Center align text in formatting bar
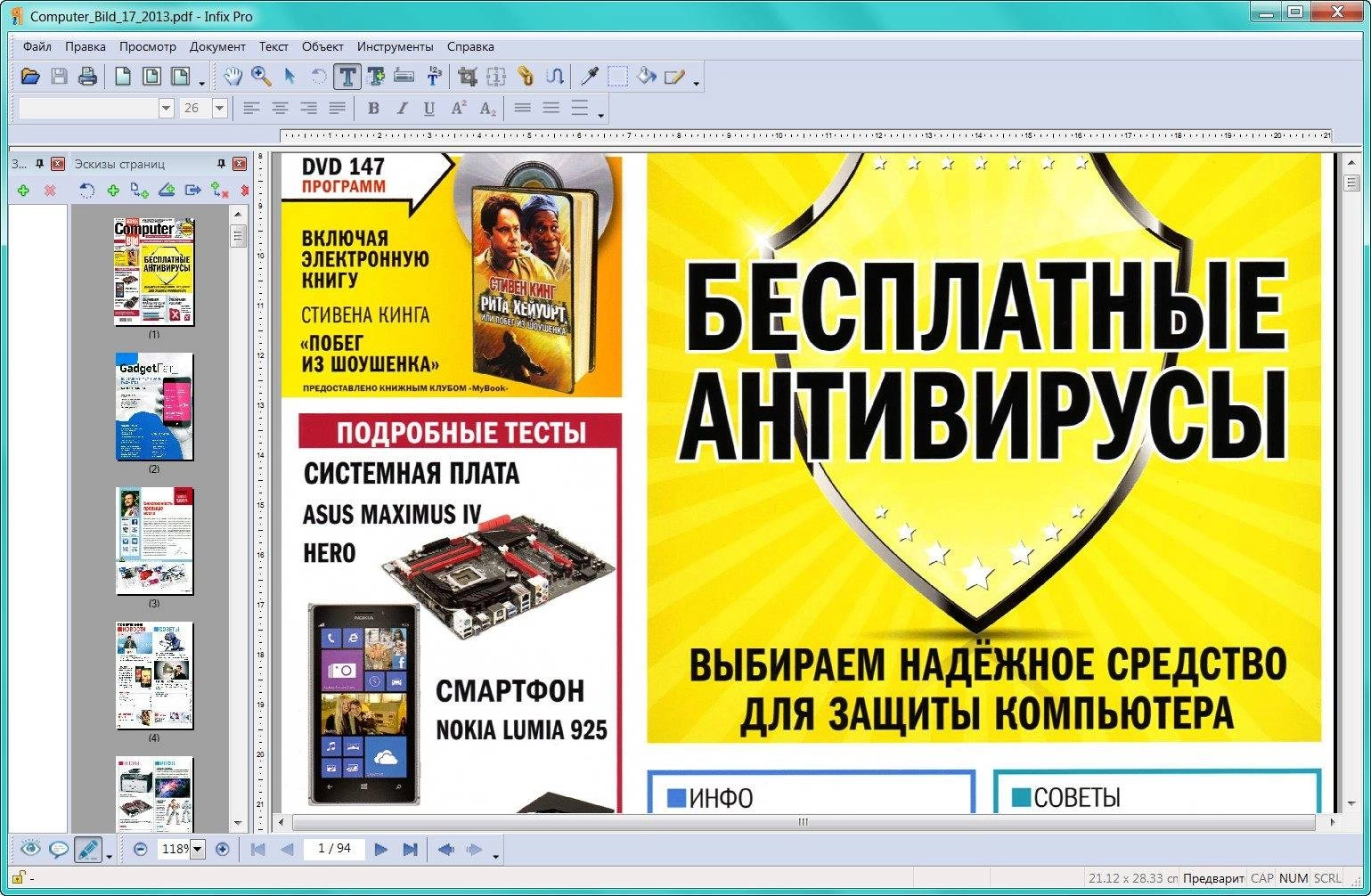Viewport: 1371px width, 896px height. [281, 109]
